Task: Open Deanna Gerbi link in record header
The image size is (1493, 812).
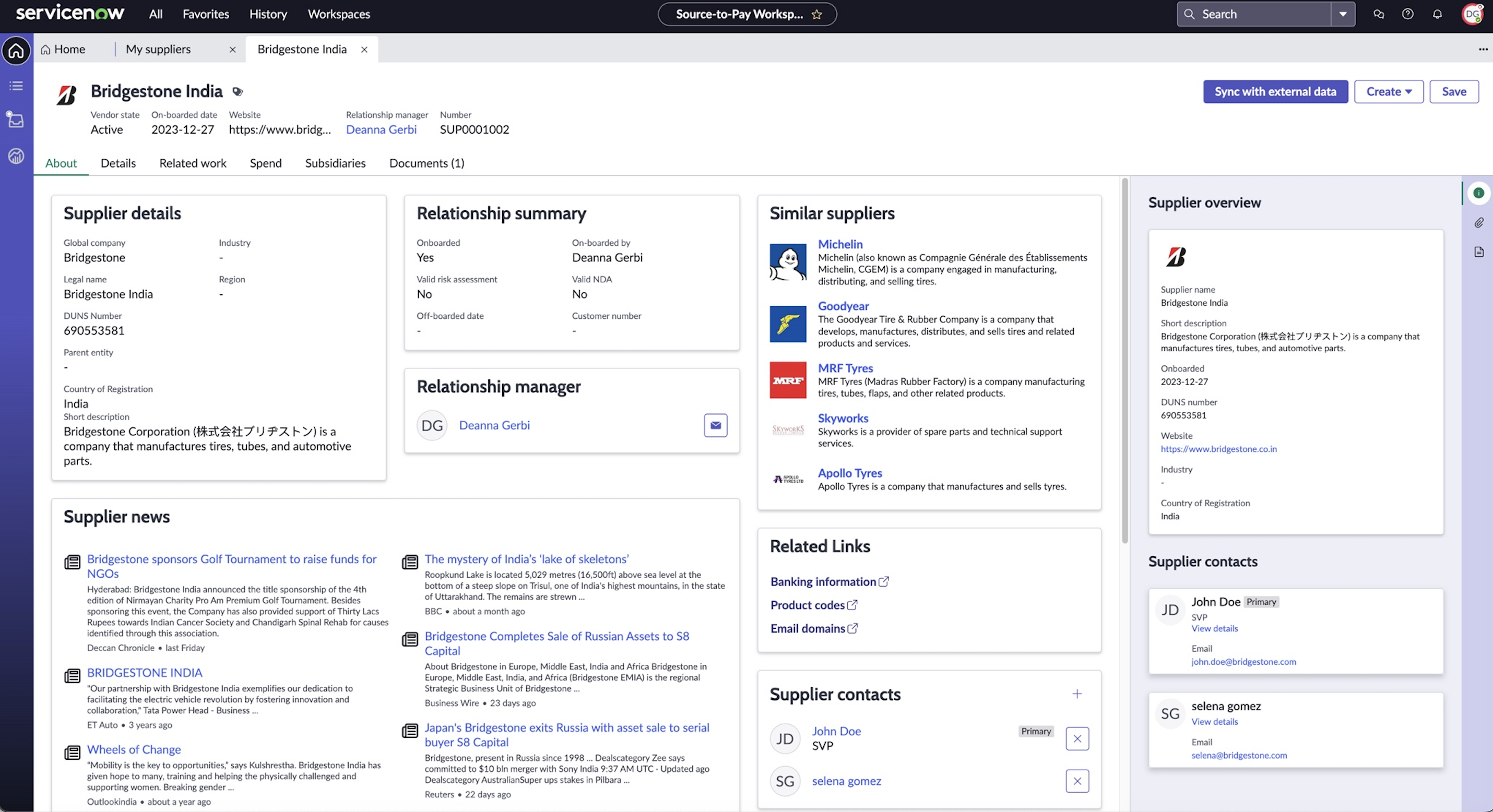Action: coord(381,129)
